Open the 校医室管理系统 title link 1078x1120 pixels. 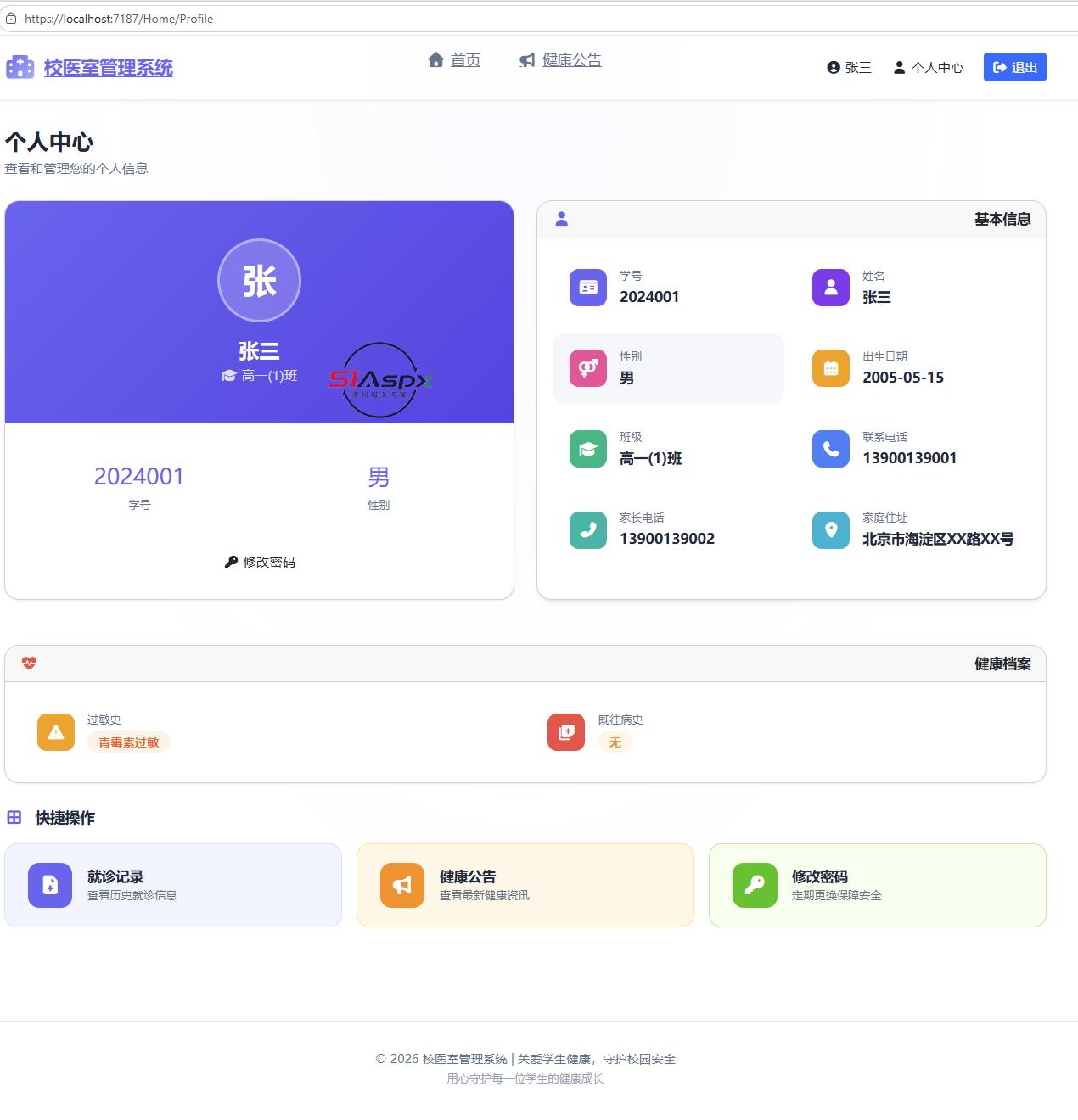[x=108, y=68]
